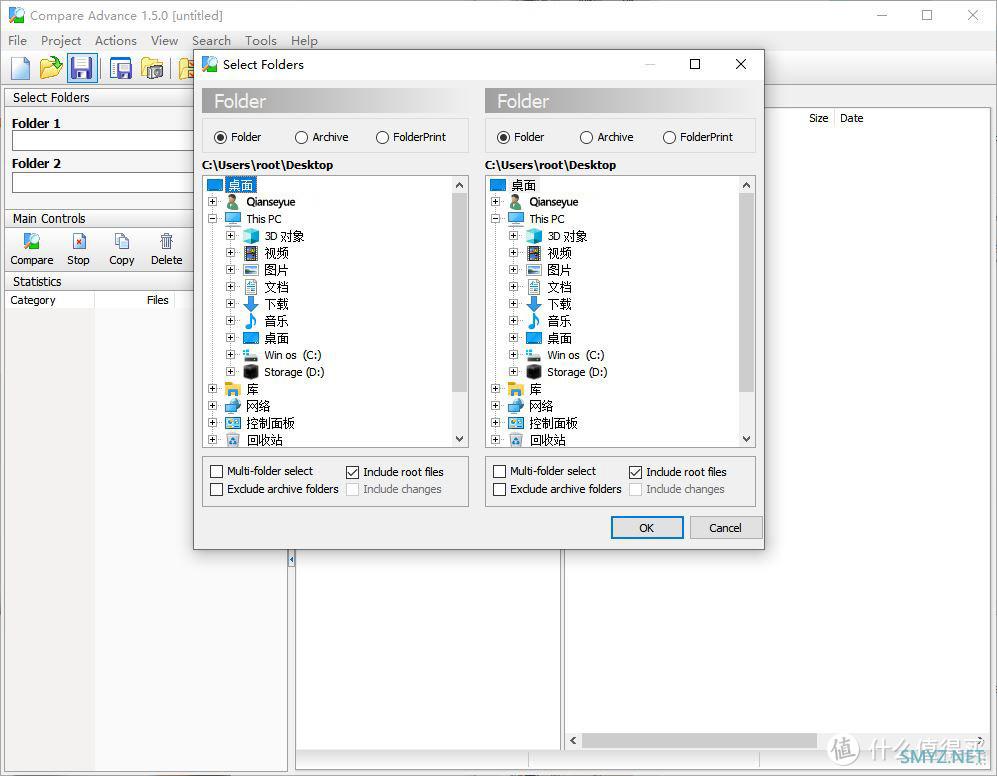Collapse This PC node in left tree
997x776 pixels.
point(212,219)
